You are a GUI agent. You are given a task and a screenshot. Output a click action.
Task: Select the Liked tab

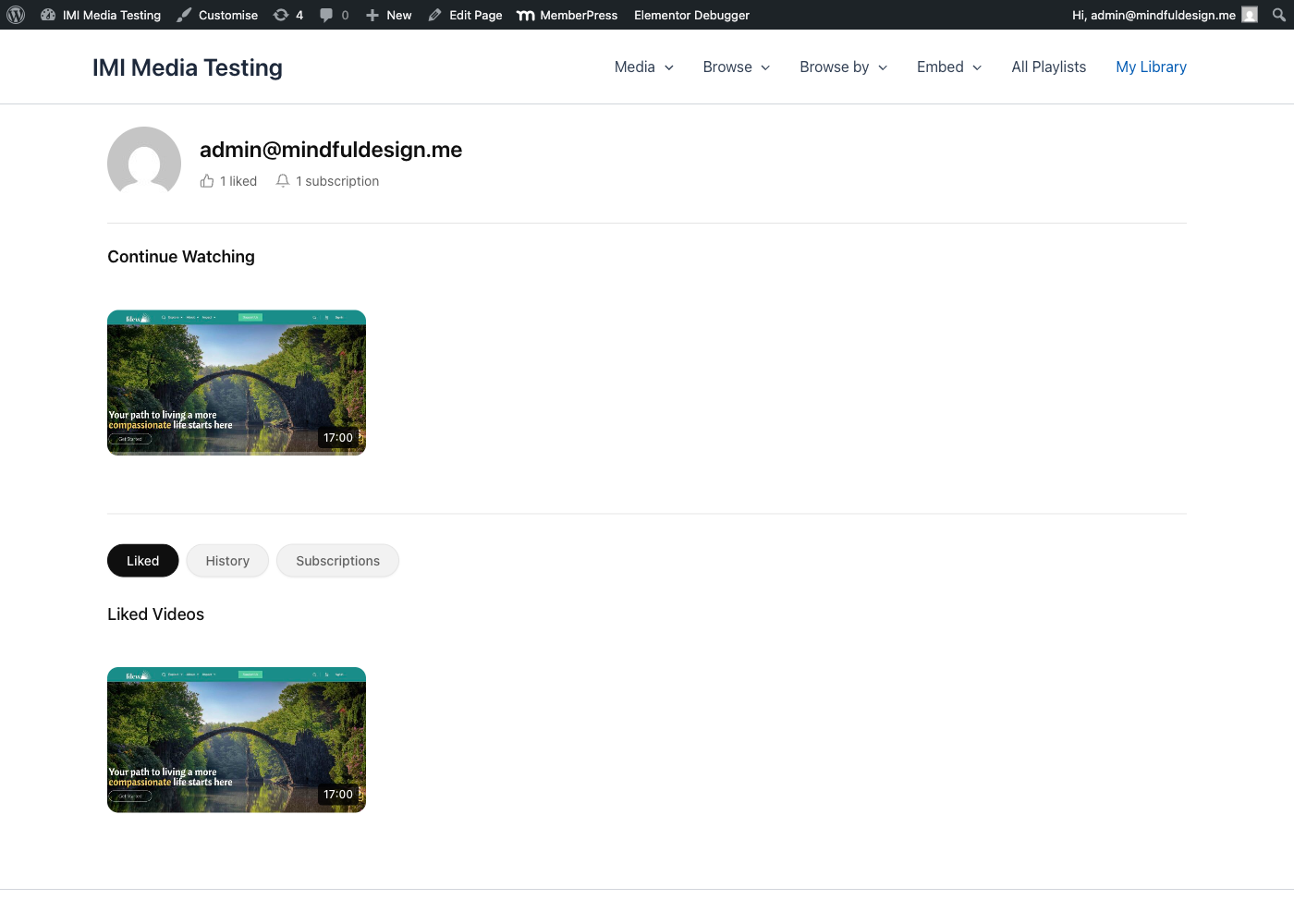pyautogui.click(x=142, y=561)
